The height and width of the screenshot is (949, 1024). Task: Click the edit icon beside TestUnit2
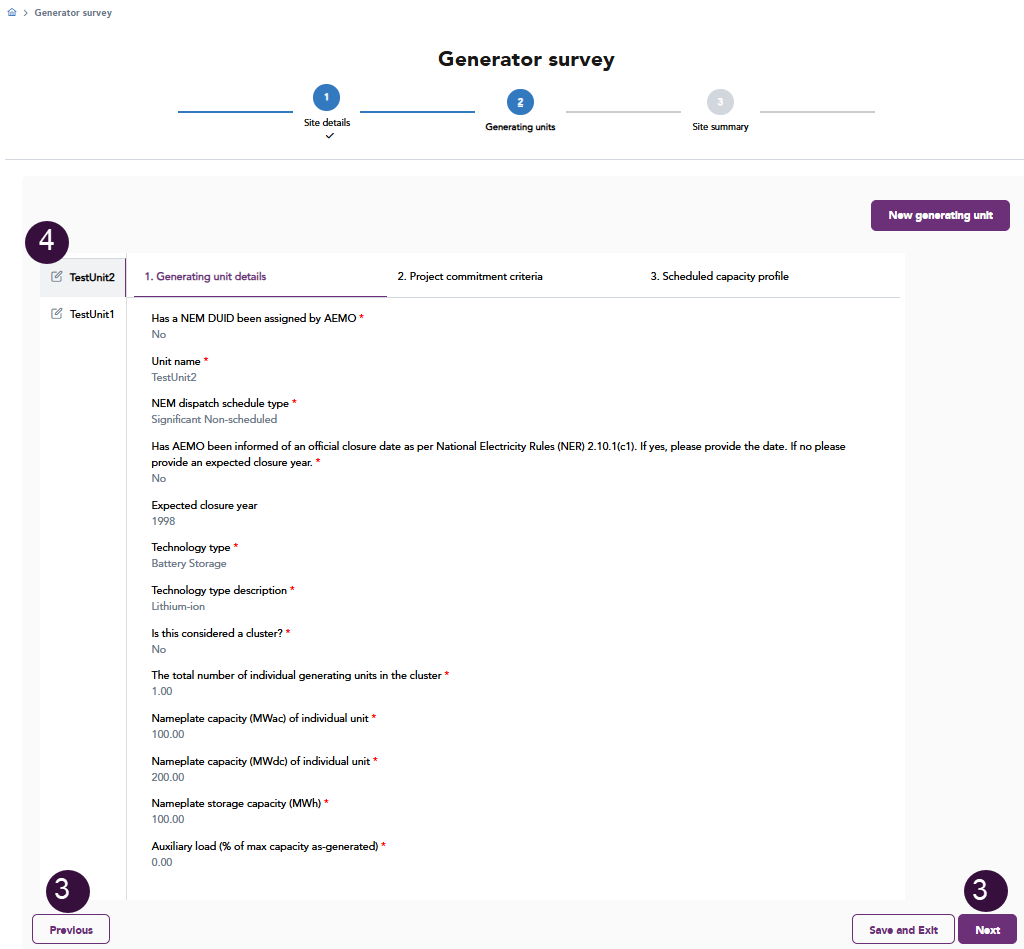coord(57,277)
